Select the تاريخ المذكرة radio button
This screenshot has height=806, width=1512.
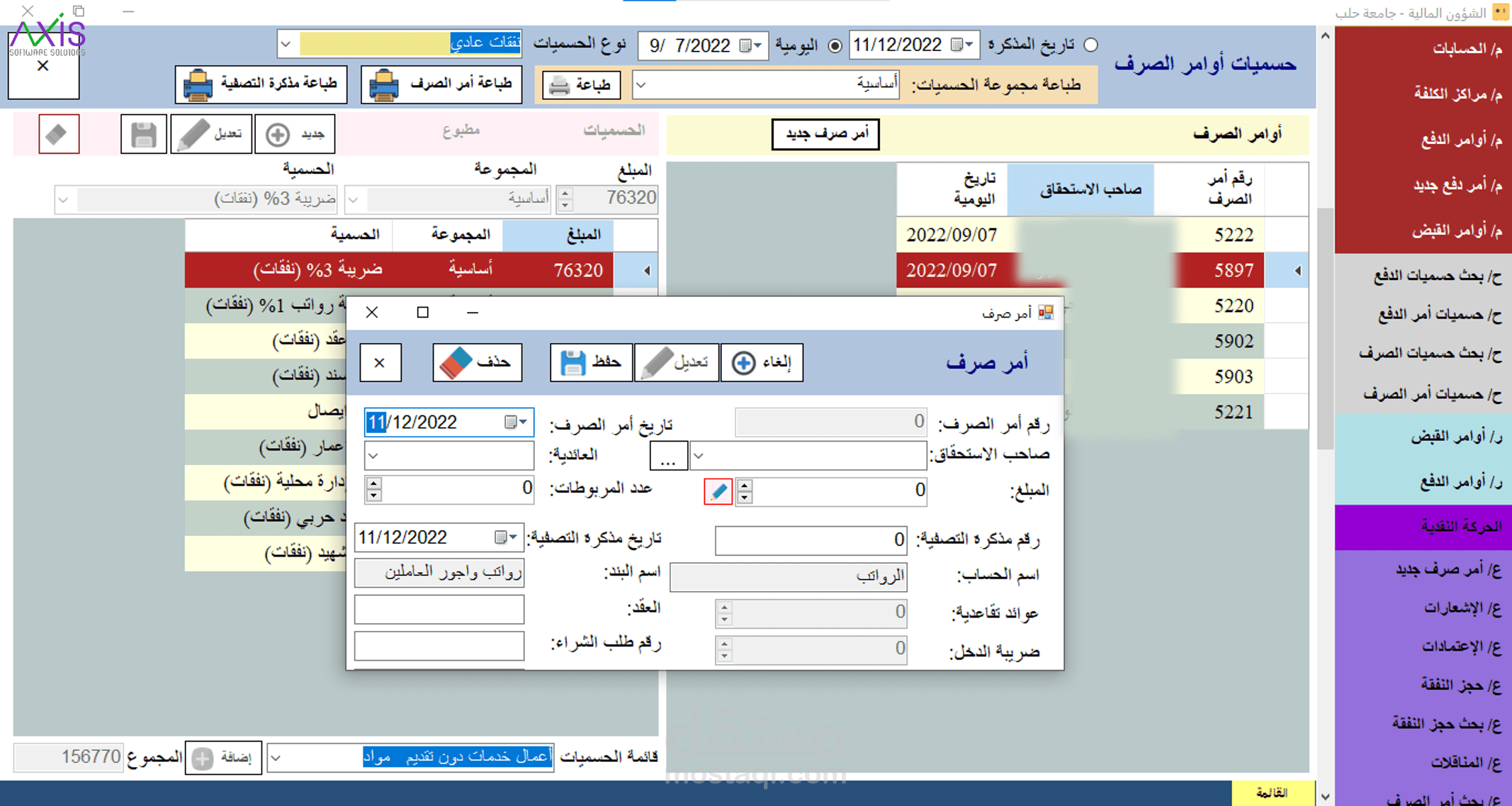pyautogui.click(x=1091, y=45)
